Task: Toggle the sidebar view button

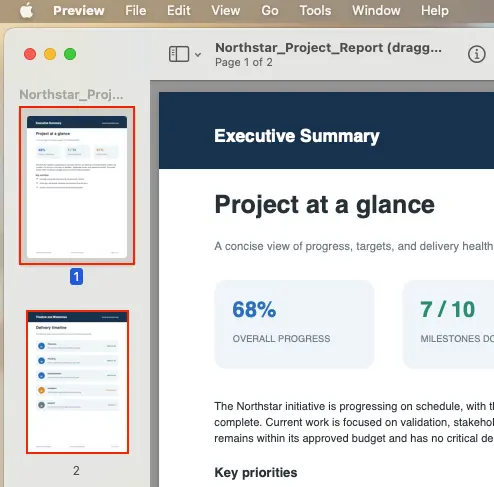Action: point(179,54)
